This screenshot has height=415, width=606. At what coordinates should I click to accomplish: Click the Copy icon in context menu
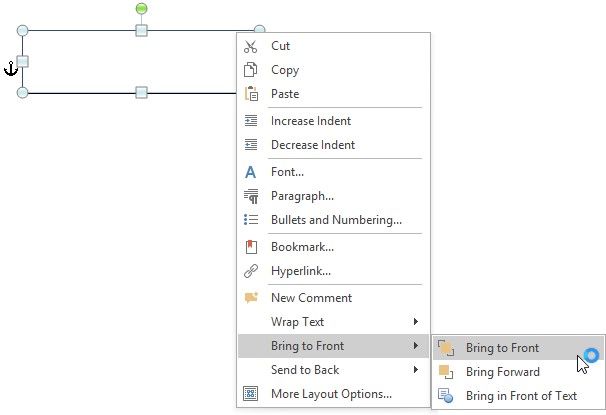point(251,70)
